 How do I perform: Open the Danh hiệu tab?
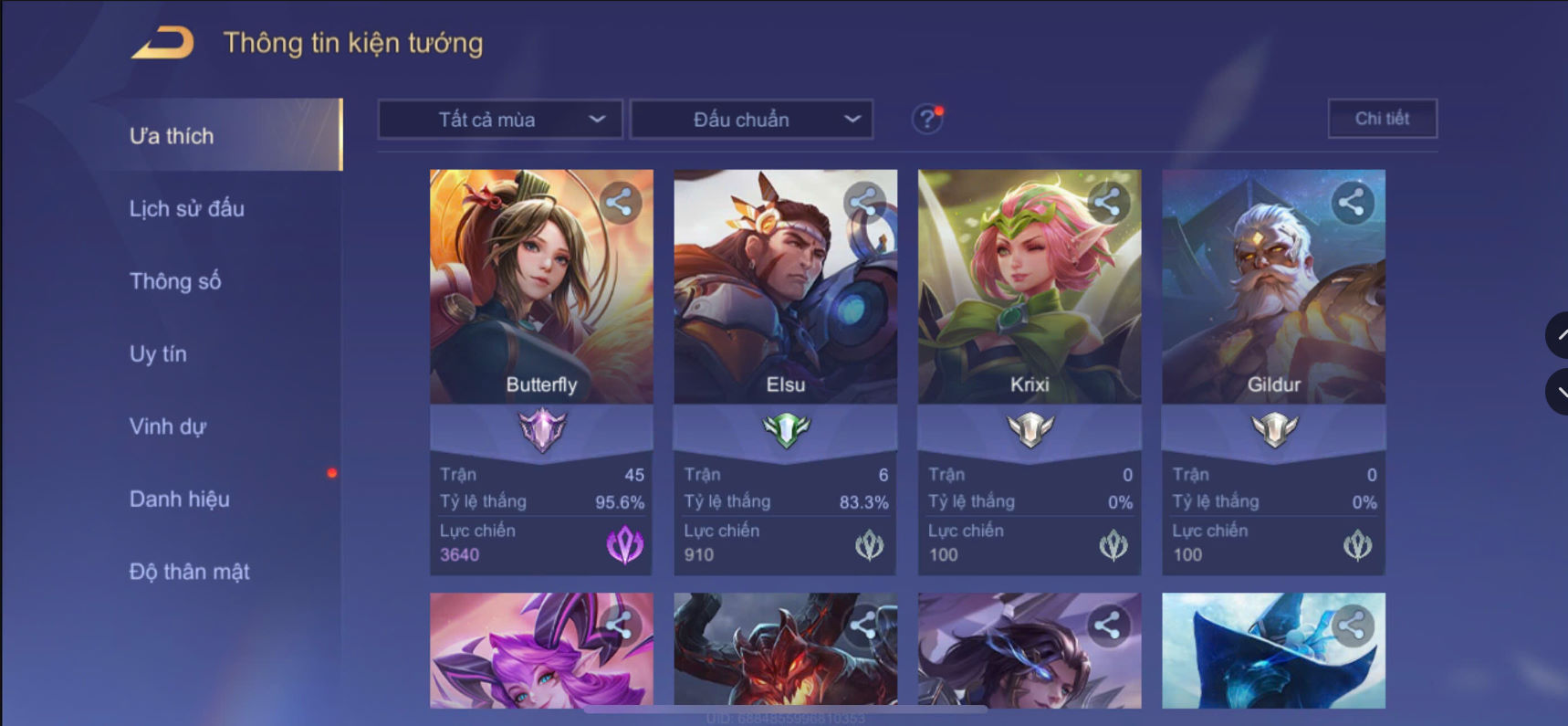(x=180, y=499)
